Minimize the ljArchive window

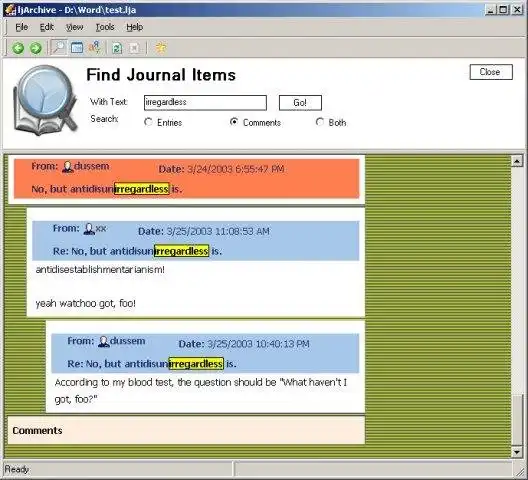pyautogui.click(x=491, y=10)
